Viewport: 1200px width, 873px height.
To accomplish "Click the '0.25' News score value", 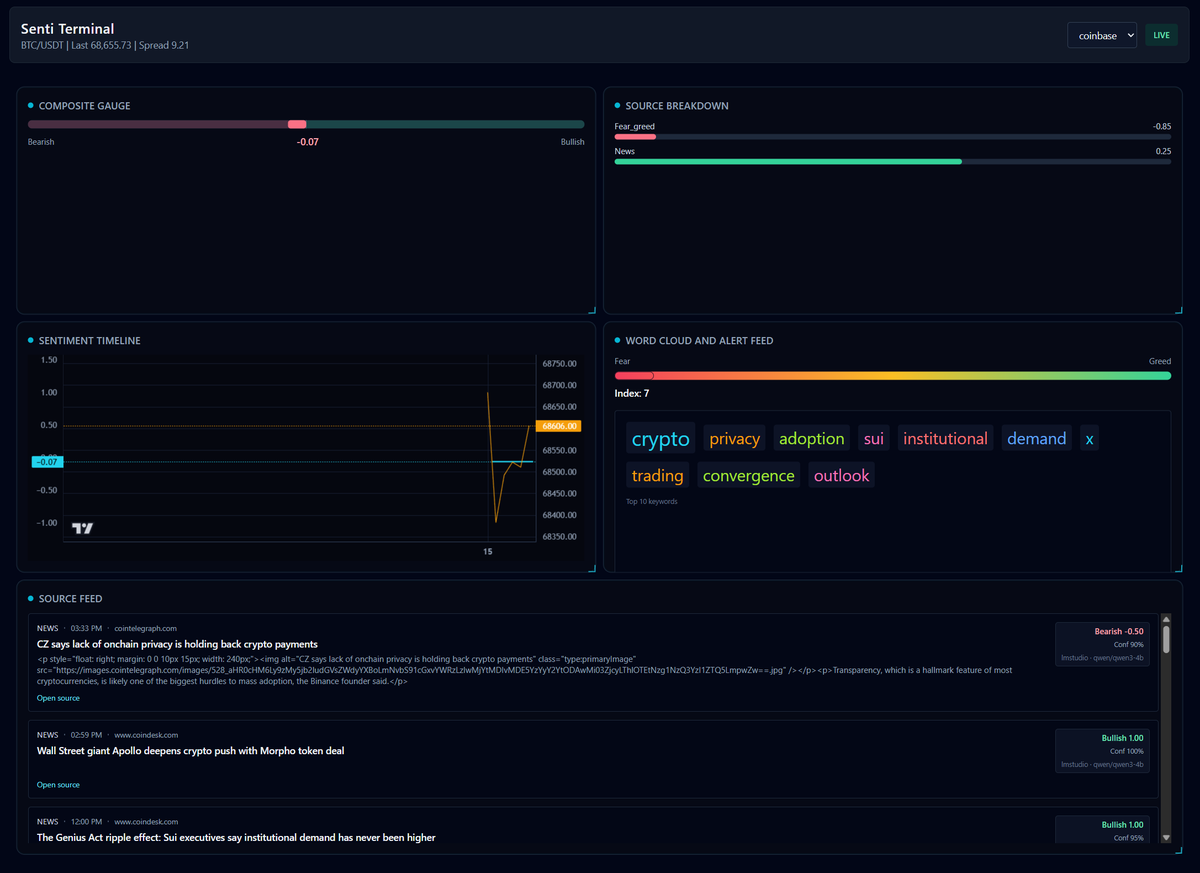I will [1163, 151].
